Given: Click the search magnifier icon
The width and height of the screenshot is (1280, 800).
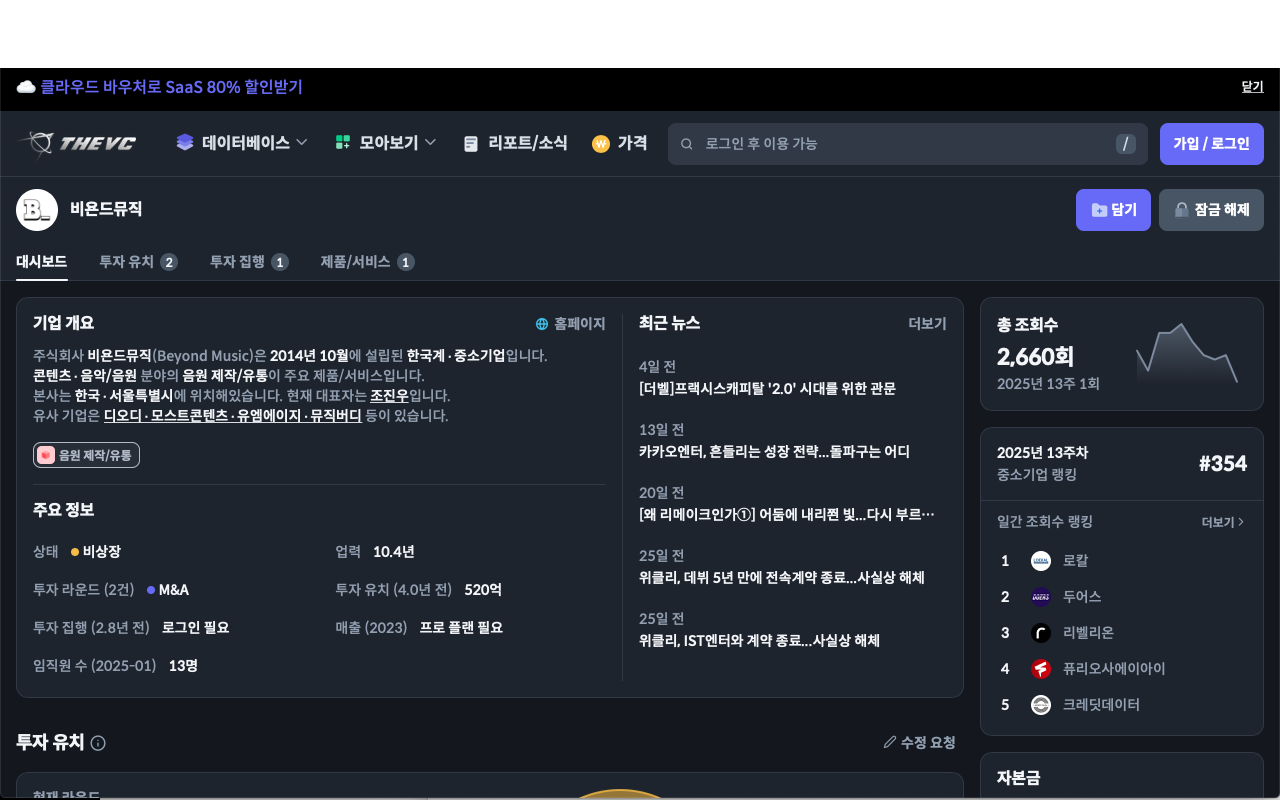Looking at the screenshot, I should (687, 144).
